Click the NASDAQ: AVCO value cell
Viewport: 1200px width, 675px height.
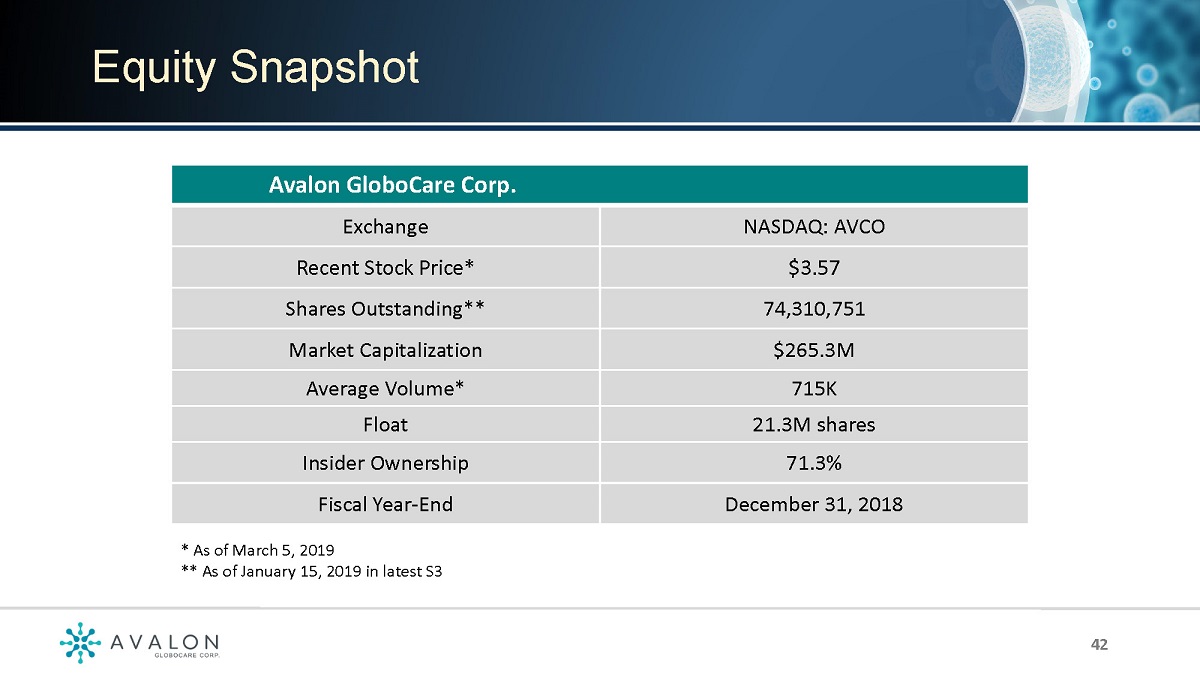click(813, 227)
